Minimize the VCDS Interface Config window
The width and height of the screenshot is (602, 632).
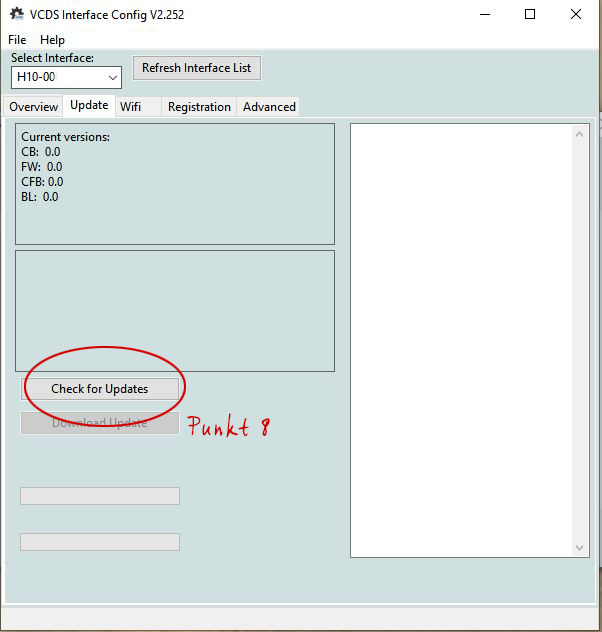pyautogui.click(x=485, y=15)
